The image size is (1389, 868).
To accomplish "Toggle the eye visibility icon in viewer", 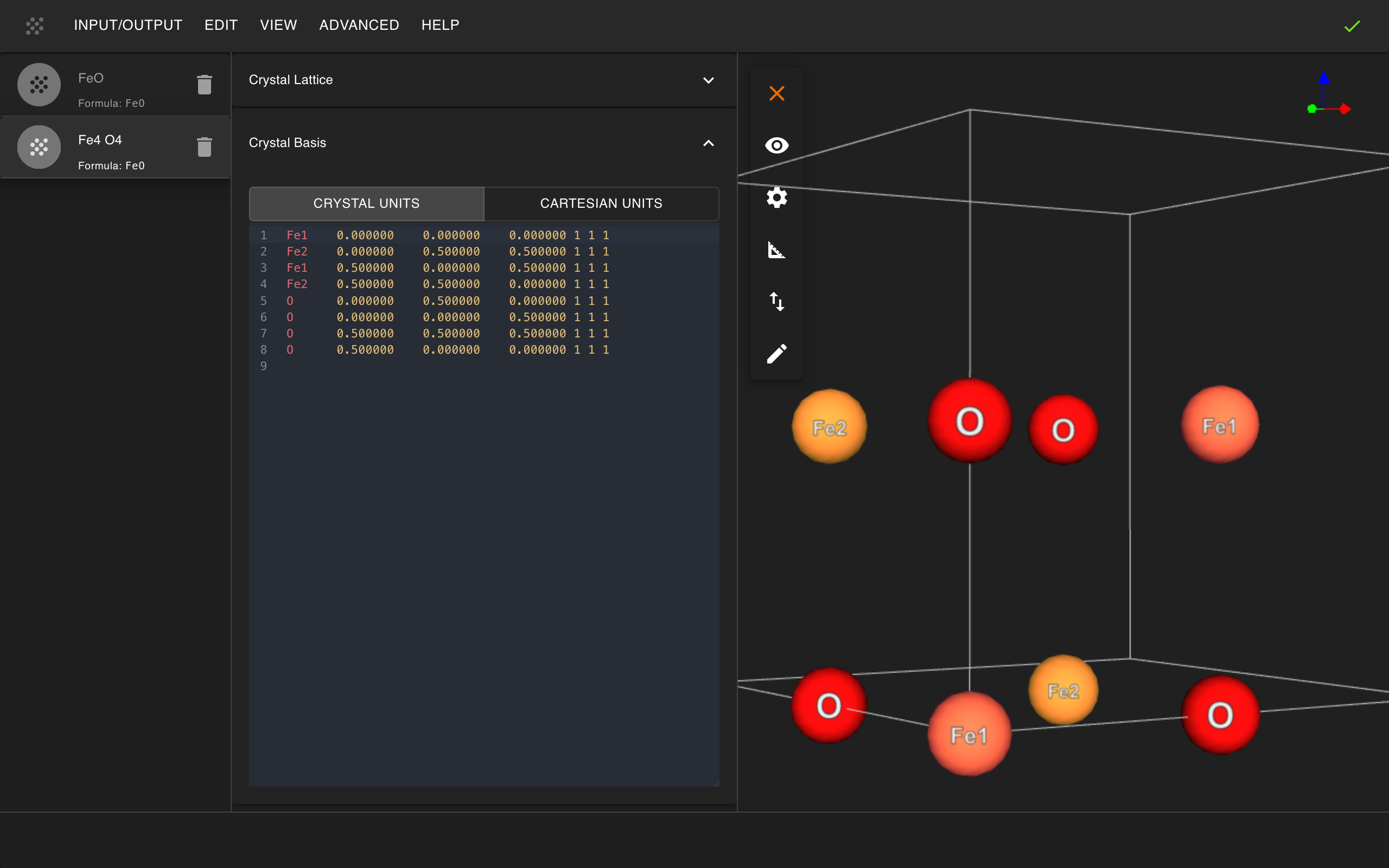I will 776,145.
